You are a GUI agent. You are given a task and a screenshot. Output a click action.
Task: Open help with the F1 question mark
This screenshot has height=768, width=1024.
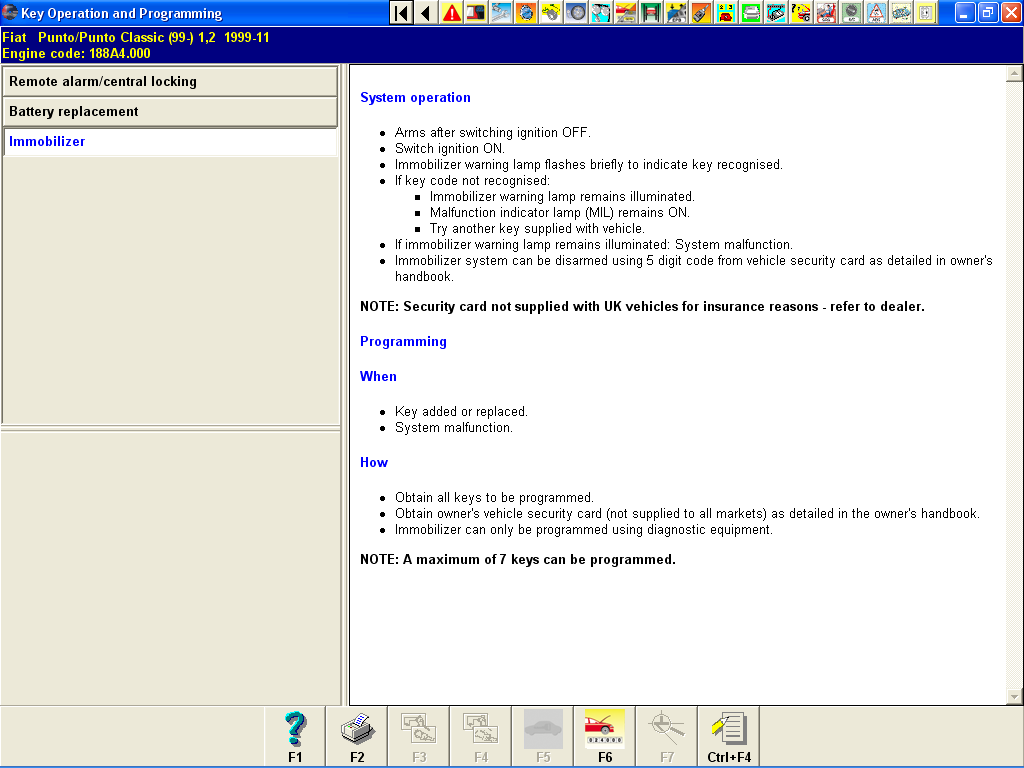[x=295, y=736]
